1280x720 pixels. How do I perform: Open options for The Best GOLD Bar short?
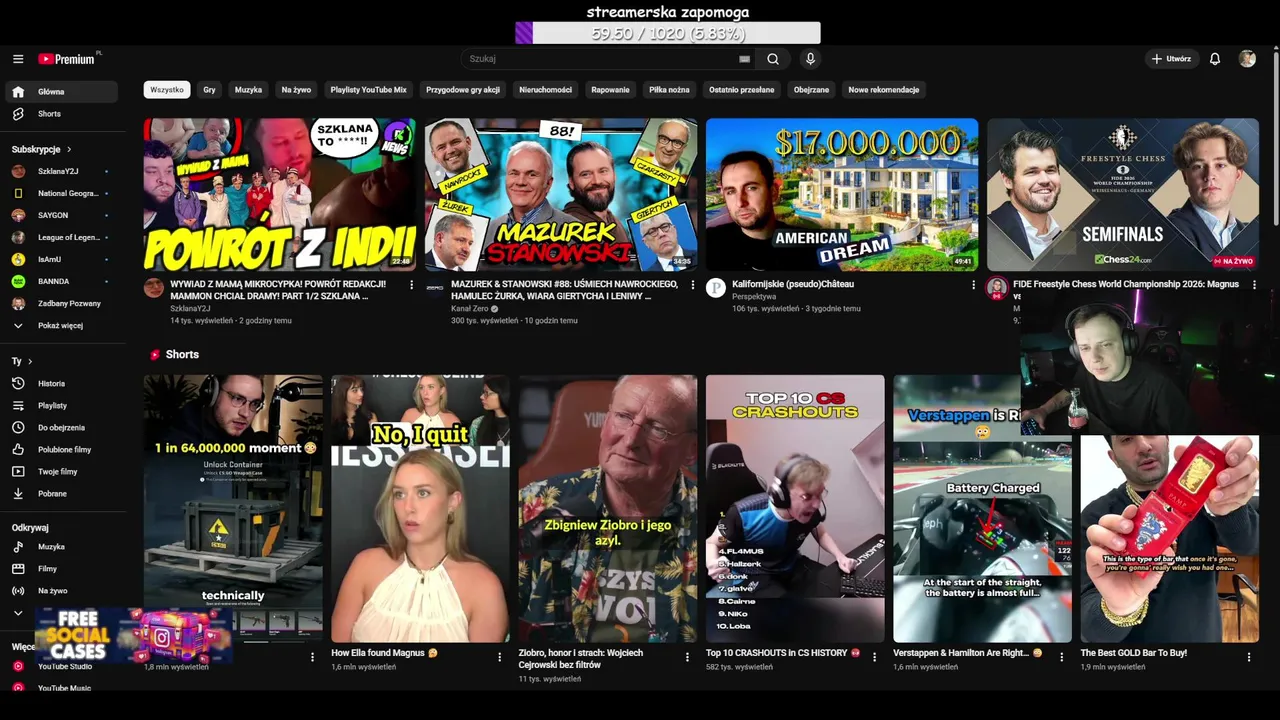[x=1248, y=657]
